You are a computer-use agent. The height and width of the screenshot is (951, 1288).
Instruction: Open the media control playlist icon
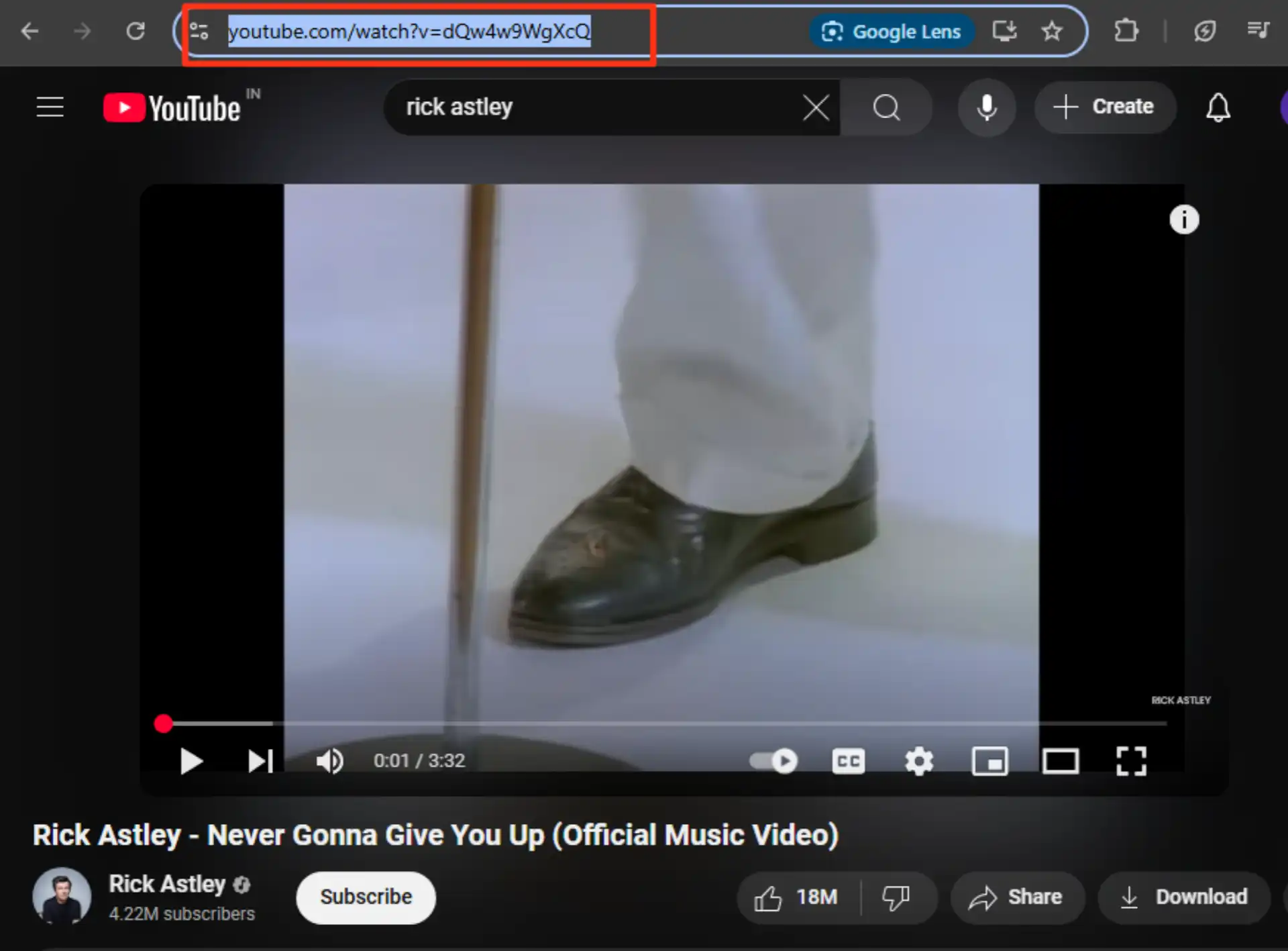coord(1258,31)
